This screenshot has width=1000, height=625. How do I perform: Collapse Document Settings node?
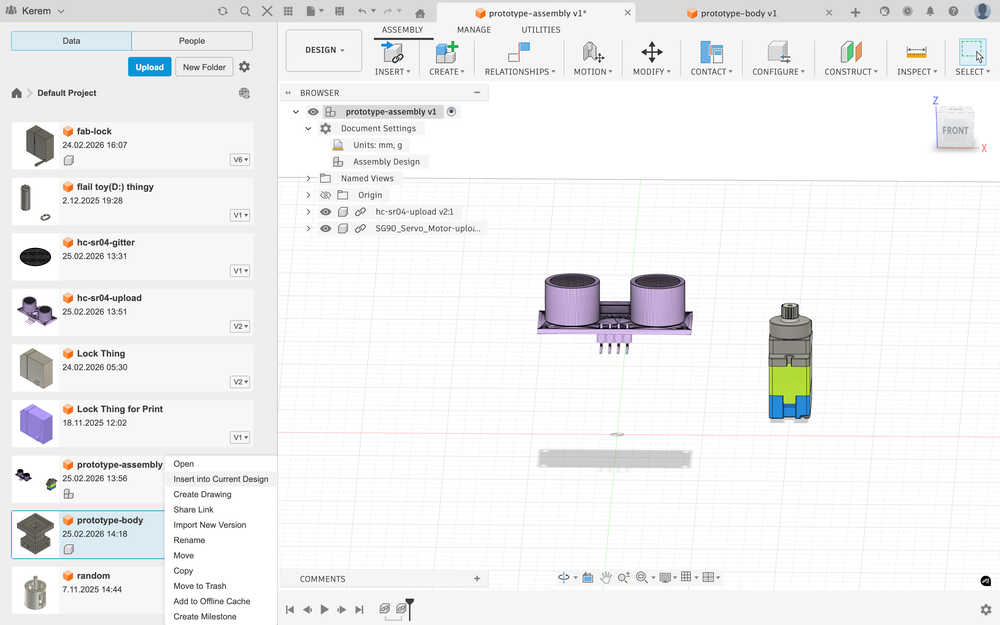coord(308,128)
